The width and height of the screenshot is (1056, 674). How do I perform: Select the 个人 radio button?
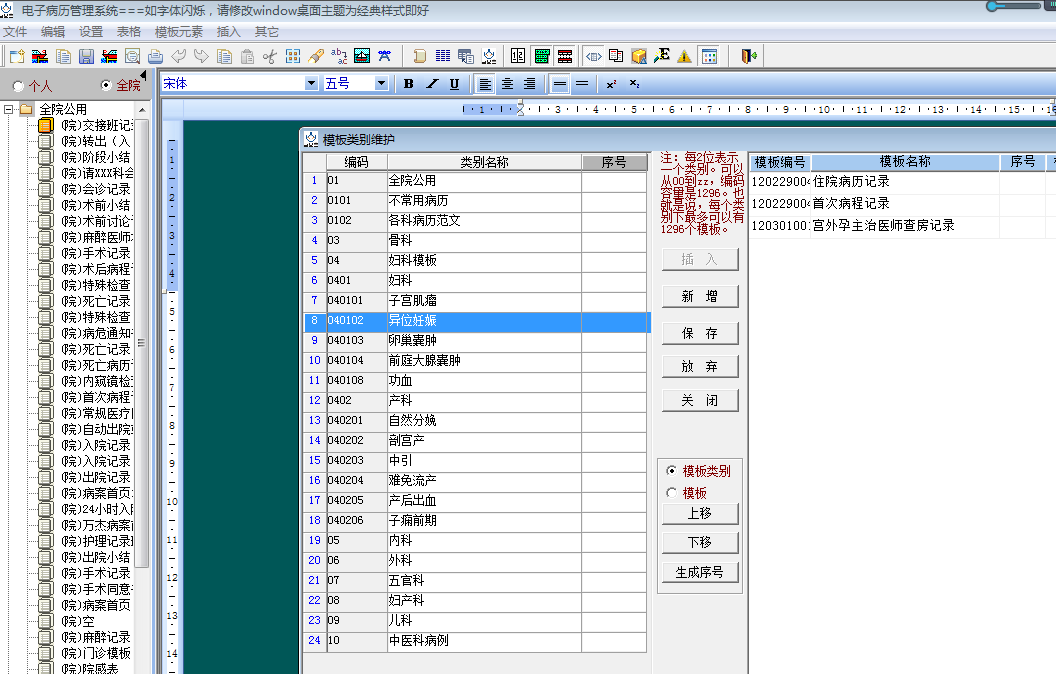[x=16, y=84]
